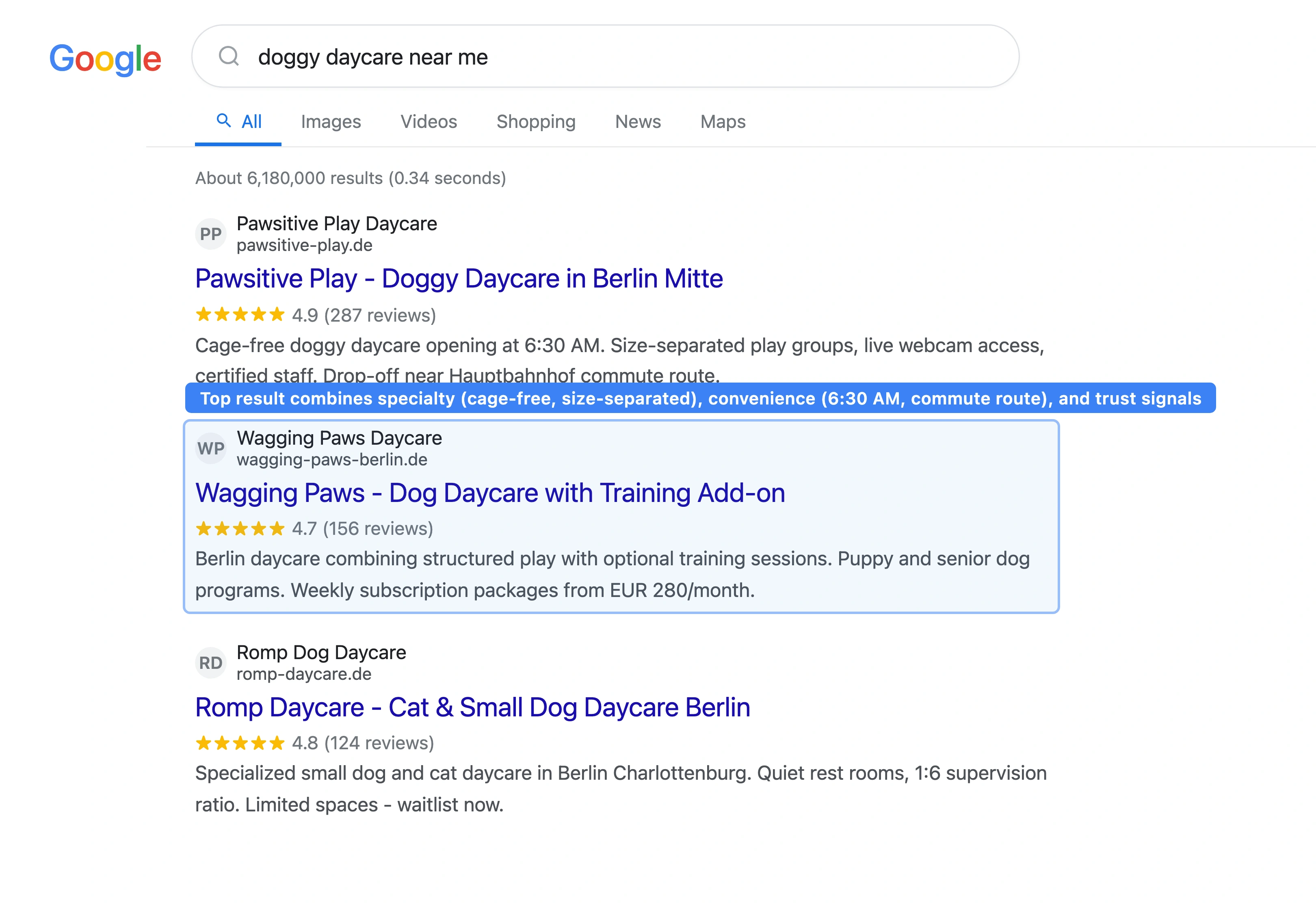This screenshot has width=1316, height=904.
Task: Switch to the Videos tab
Action: click(428, 121)
